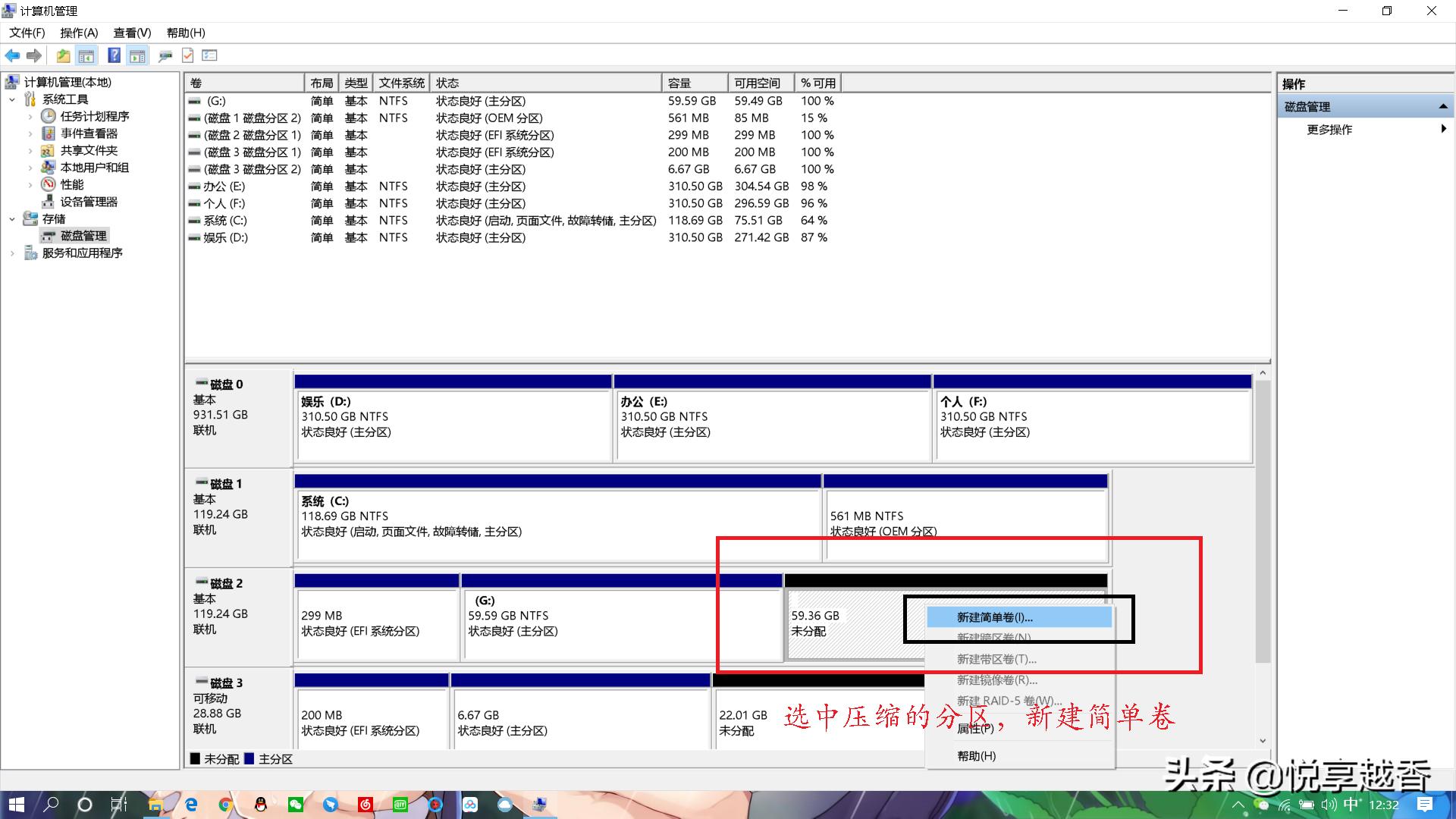Open the 更多操作 submenu arrow
This screenshot has width=1456, height=819.
[1445, 129]
